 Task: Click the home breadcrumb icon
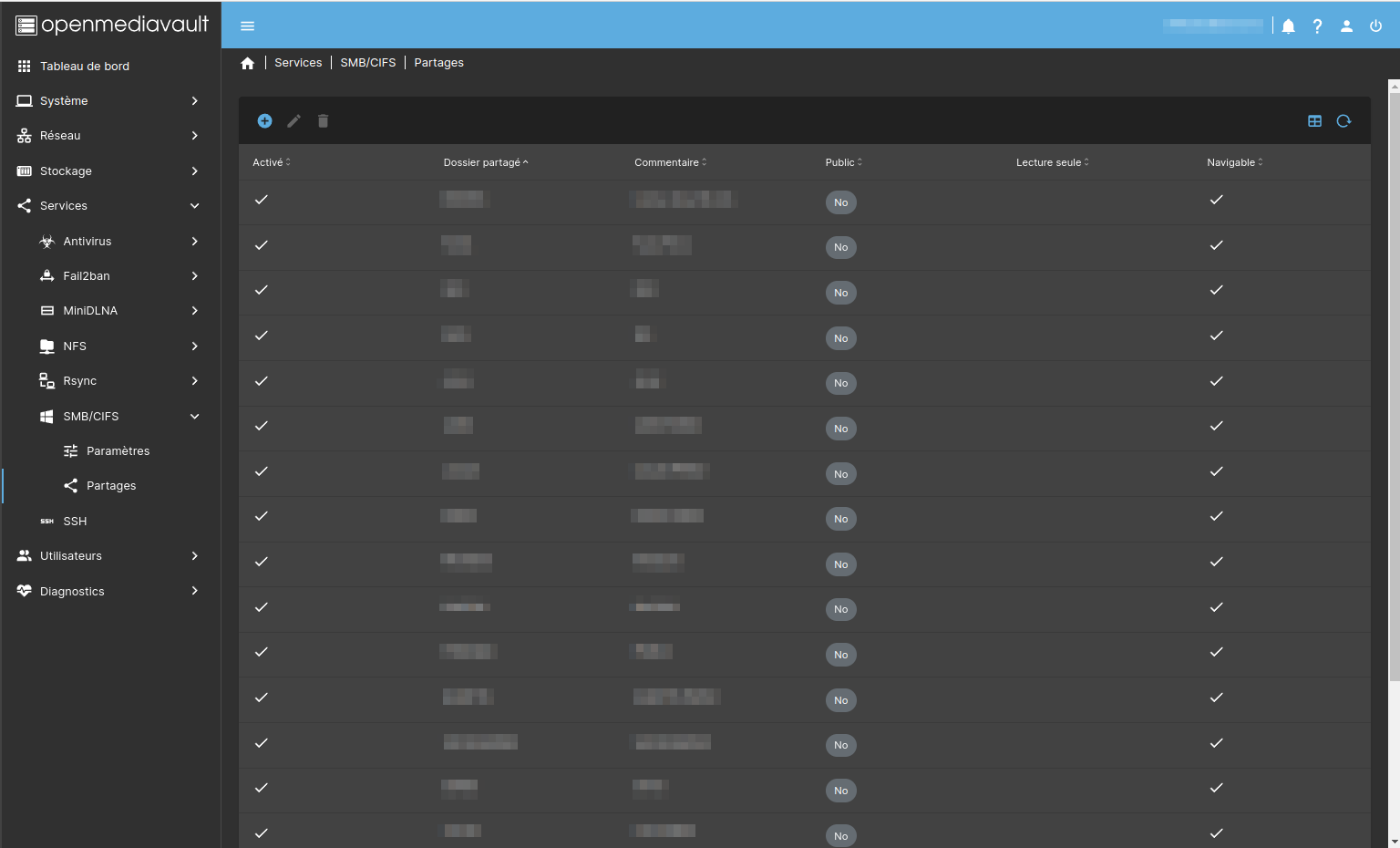coord(247,63)
